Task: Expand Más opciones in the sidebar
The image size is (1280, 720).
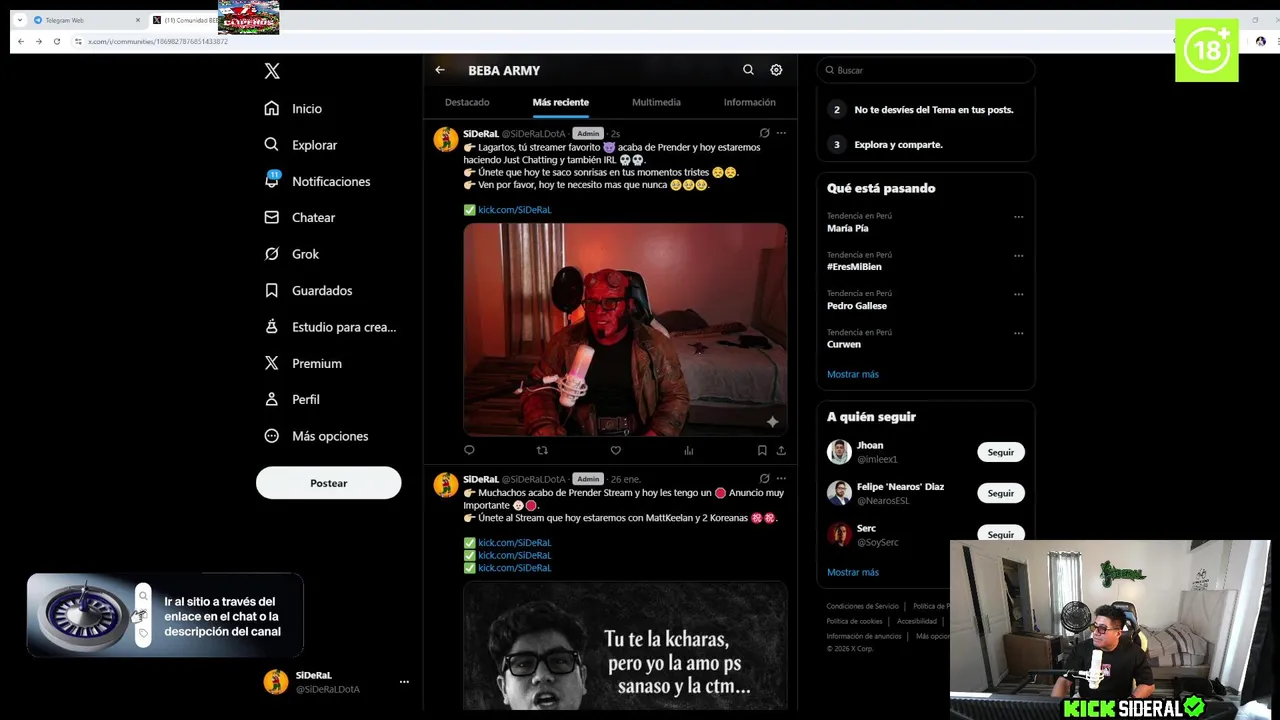Action: [316, 436]
